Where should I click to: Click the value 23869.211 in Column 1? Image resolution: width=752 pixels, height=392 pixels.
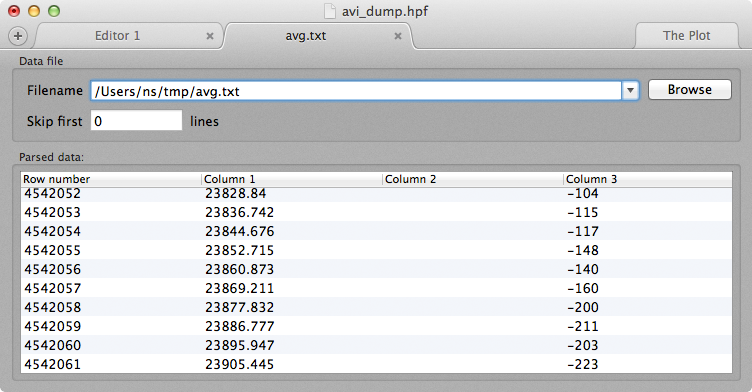click(x=239, y=288)
